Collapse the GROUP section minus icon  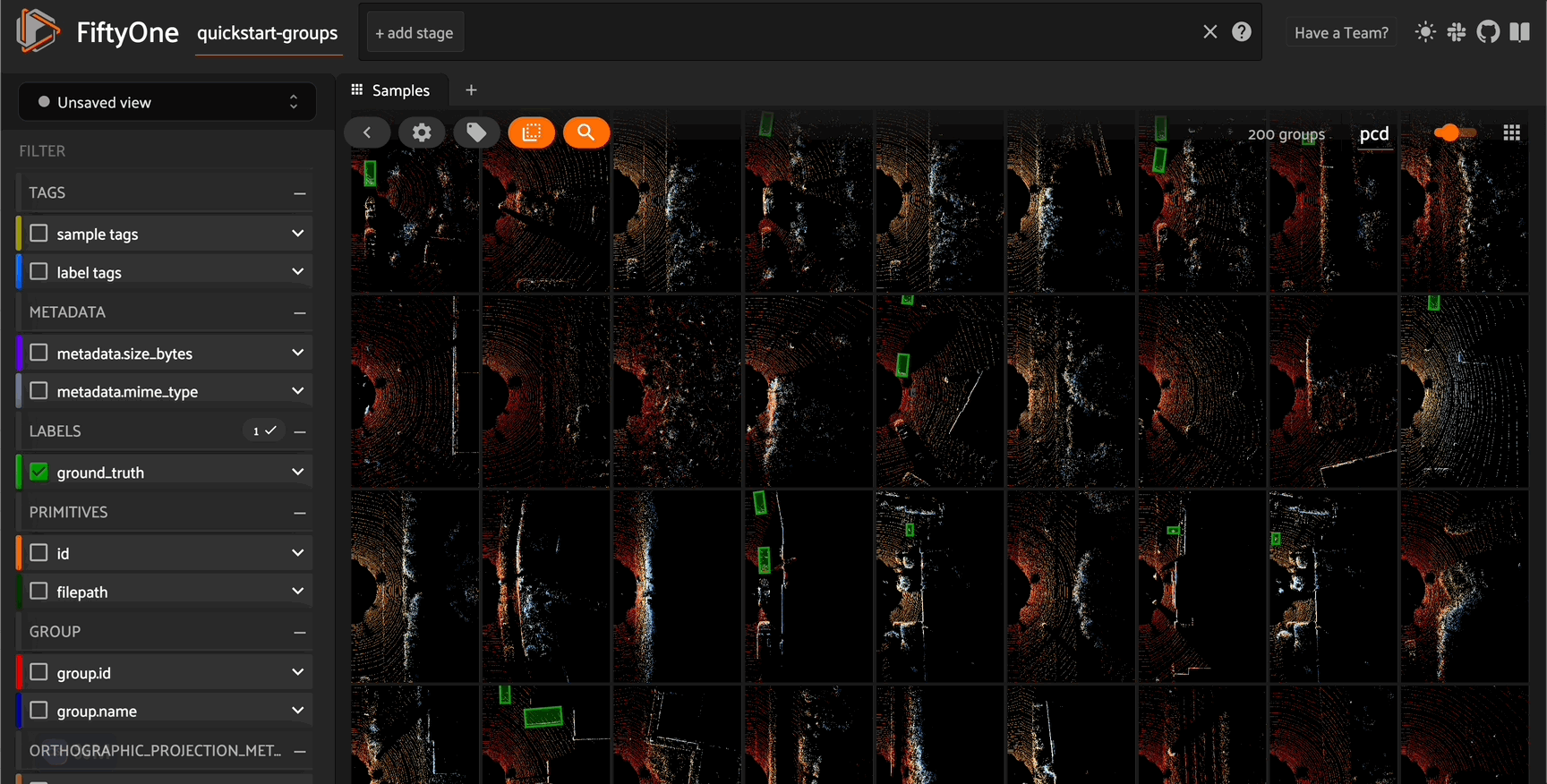click(x=300, y=632)
